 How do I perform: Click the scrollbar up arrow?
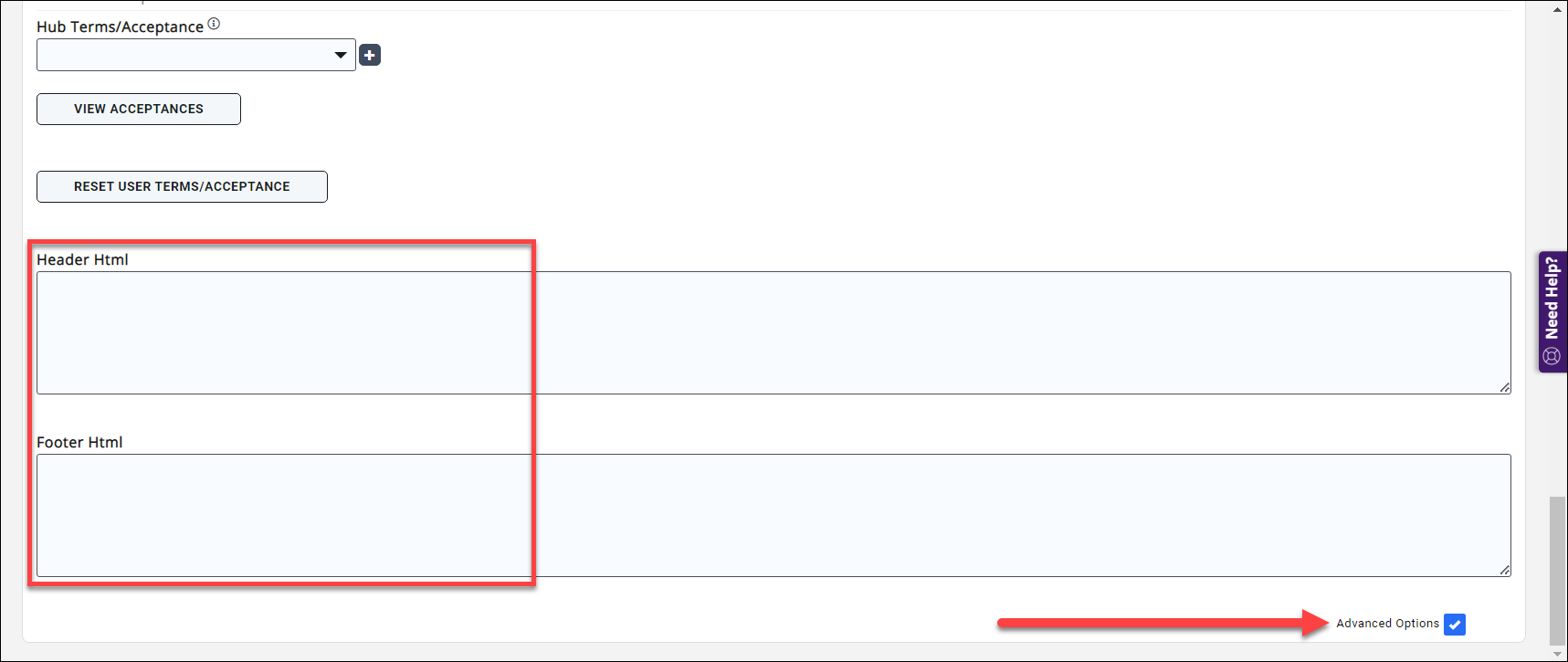point(1558,9)
